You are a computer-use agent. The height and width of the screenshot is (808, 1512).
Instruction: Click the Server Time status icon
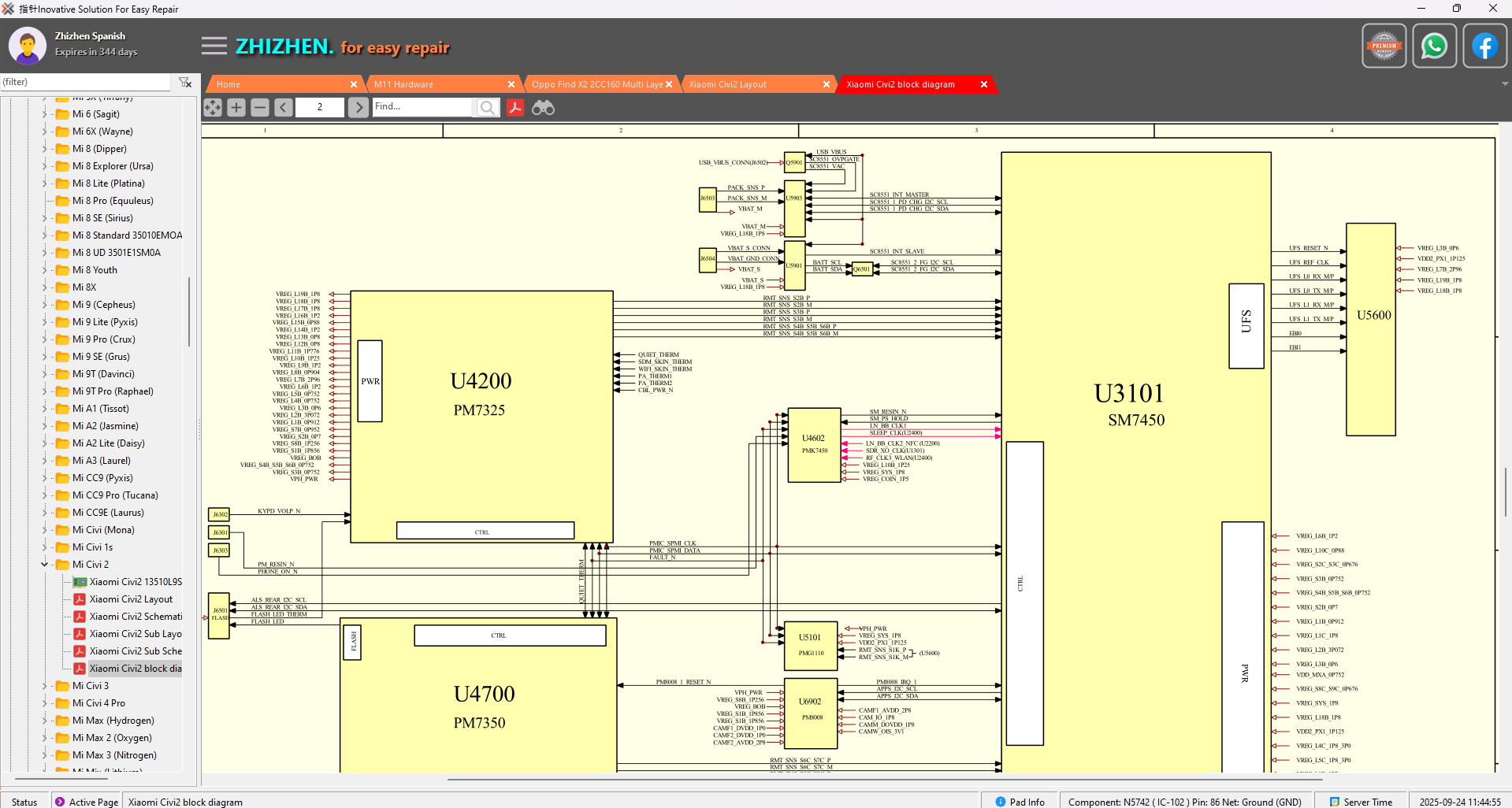click(1335, 802)
